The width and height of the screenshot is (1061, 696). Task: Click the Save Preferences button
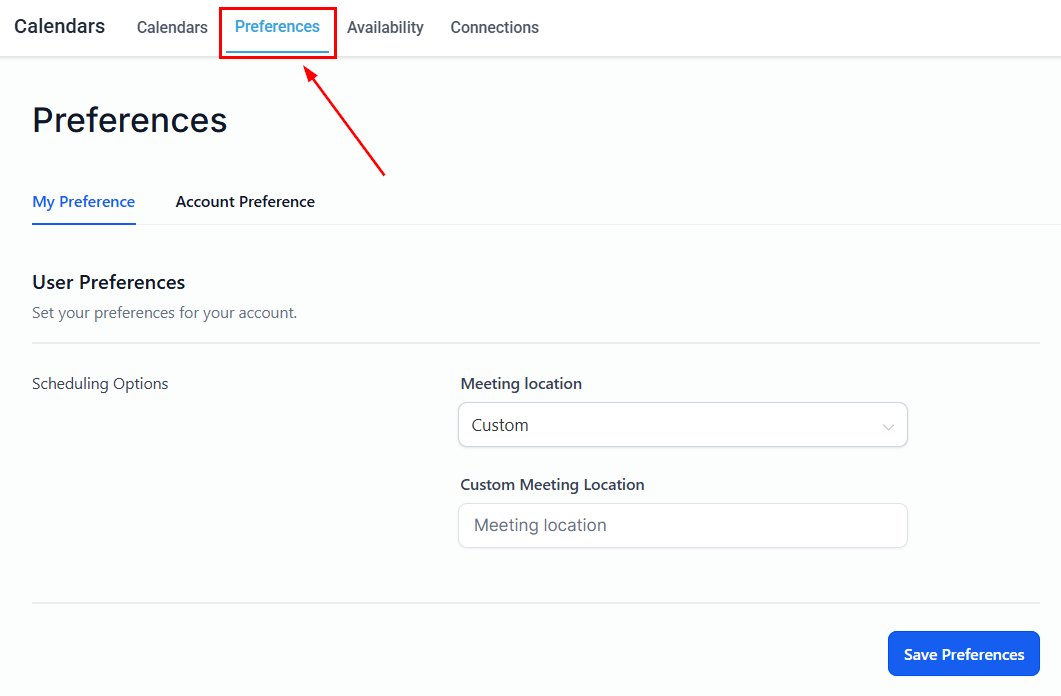(964, 654)
